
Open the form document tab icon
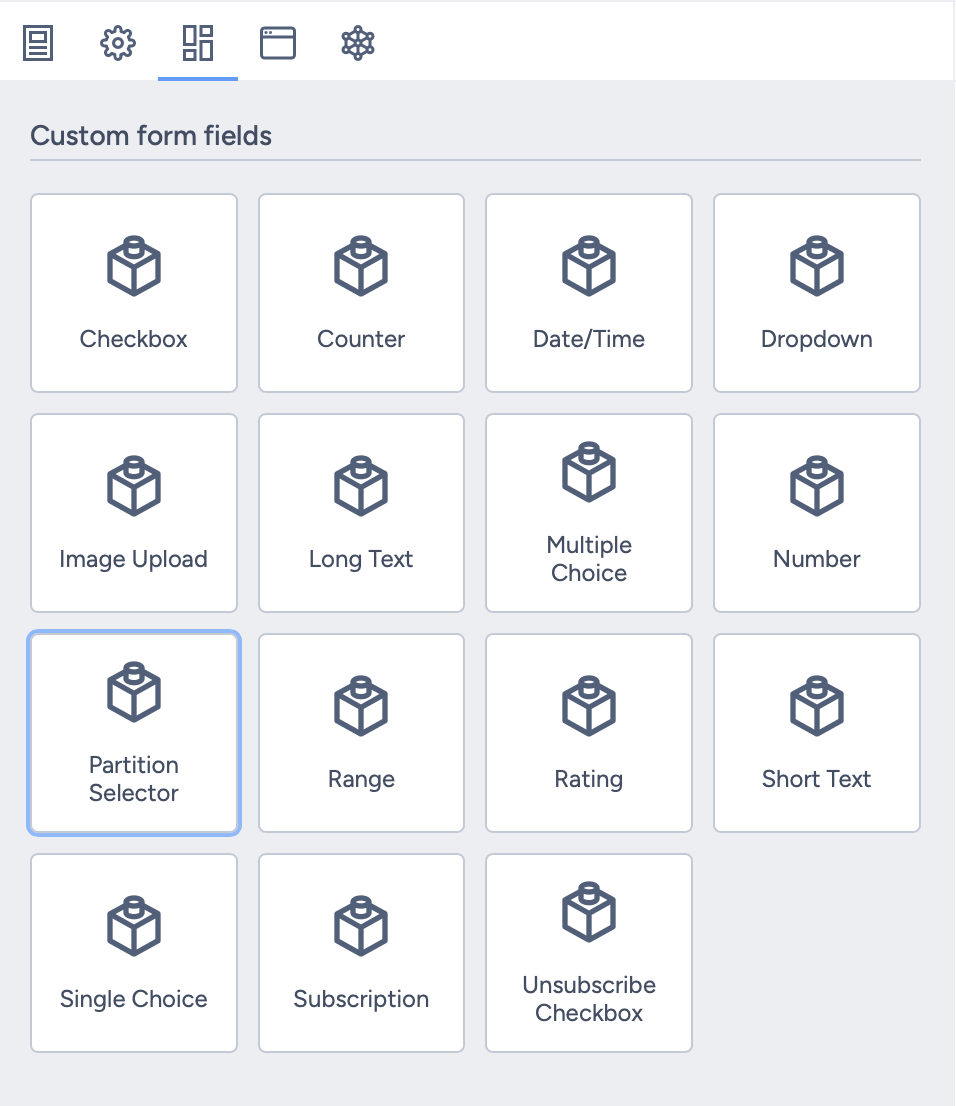pos(38,43)
